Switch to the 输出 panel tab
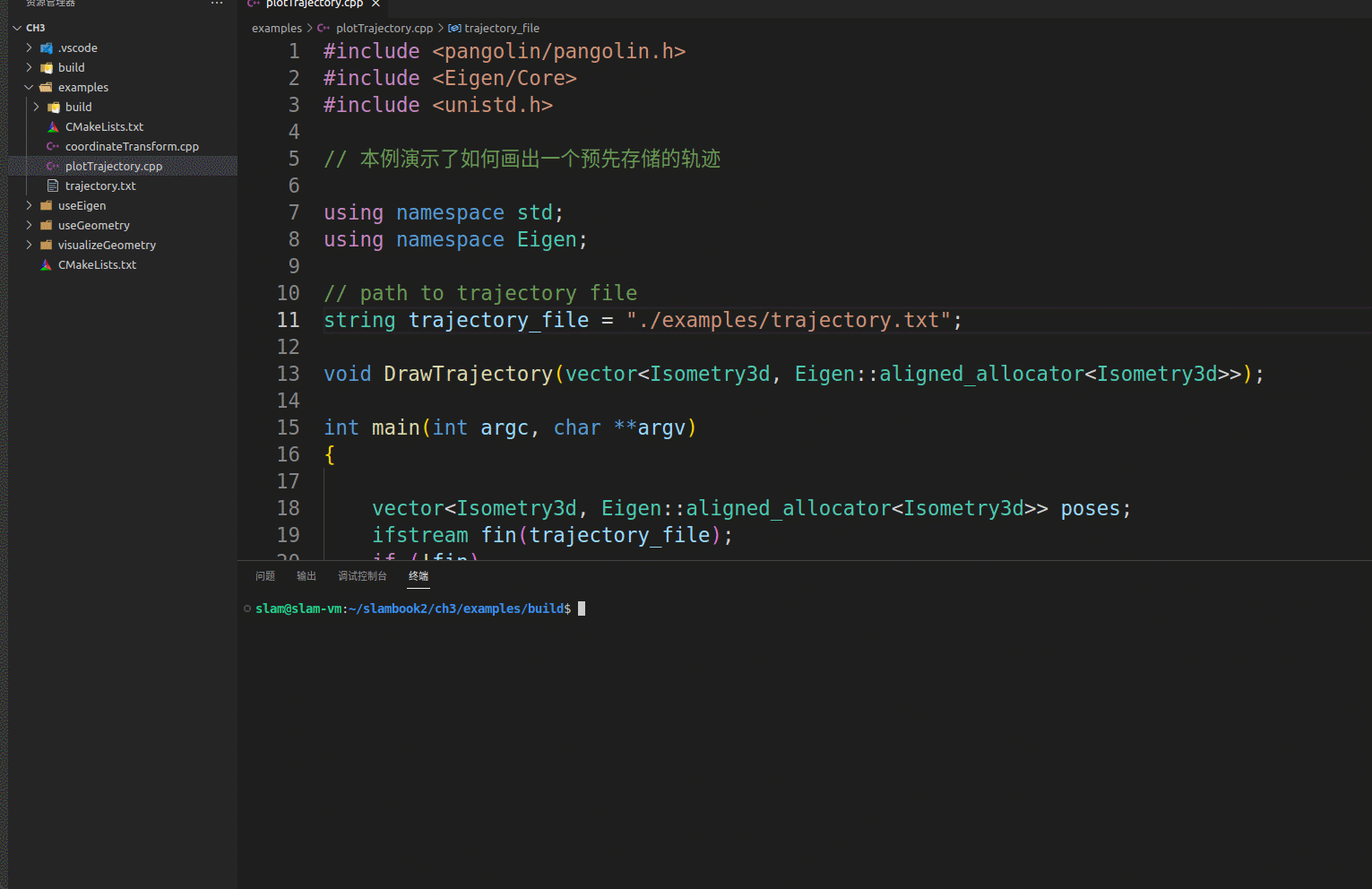The width and height of the screenshot is (1372, 889). tap(306, 576)
